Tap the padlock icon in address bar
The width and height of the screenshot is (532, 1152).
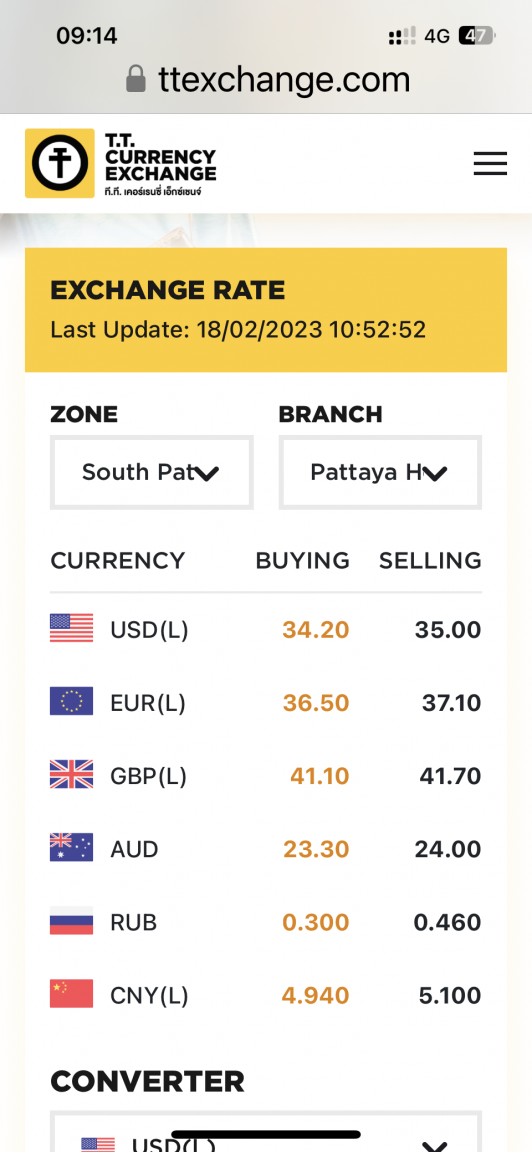point(136,79)
